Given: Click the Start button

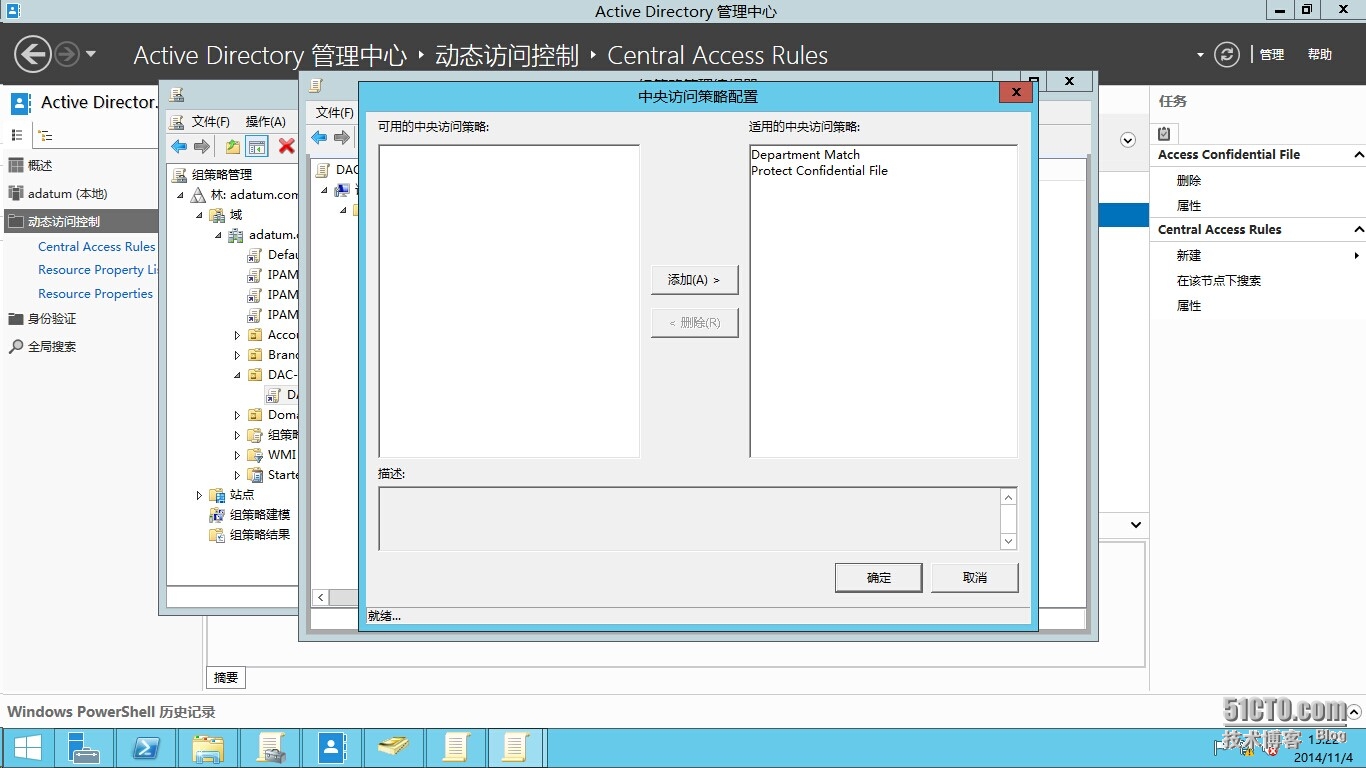Looking at the screenshot, I should (x=27, y=748).
